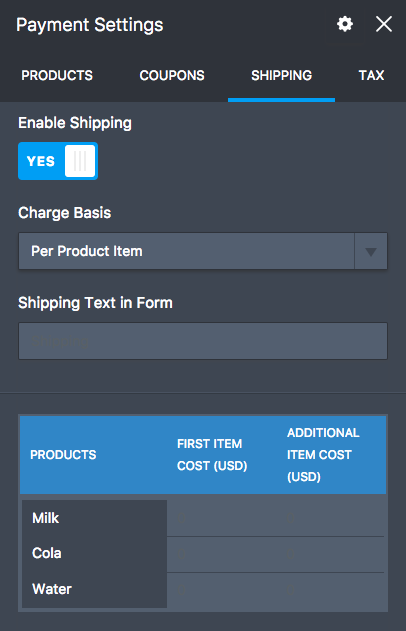
Task: Select the Shipping tab
Action: tap(281, 75)
